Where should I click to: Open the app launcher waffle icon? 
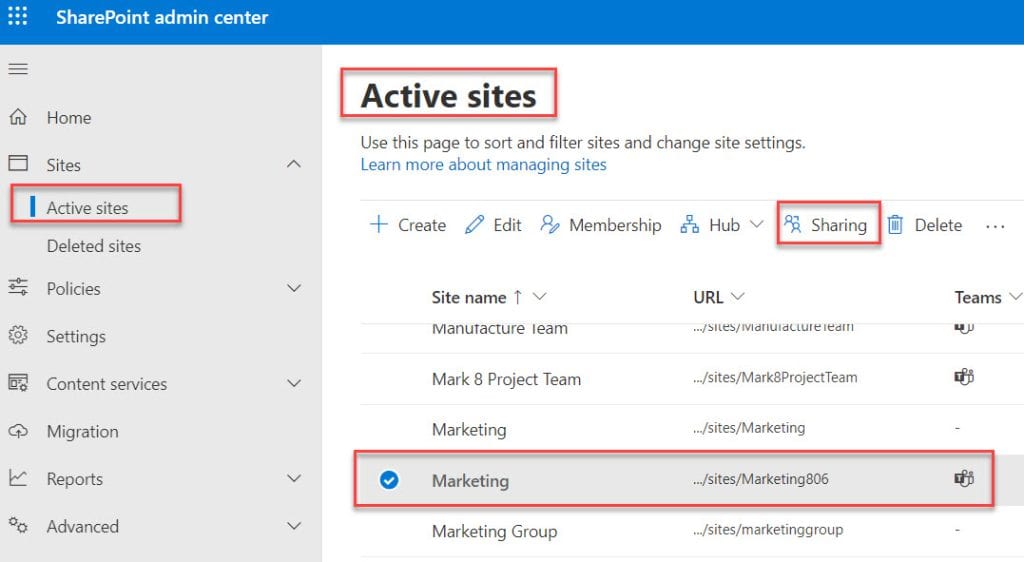[x=18, y=16]
